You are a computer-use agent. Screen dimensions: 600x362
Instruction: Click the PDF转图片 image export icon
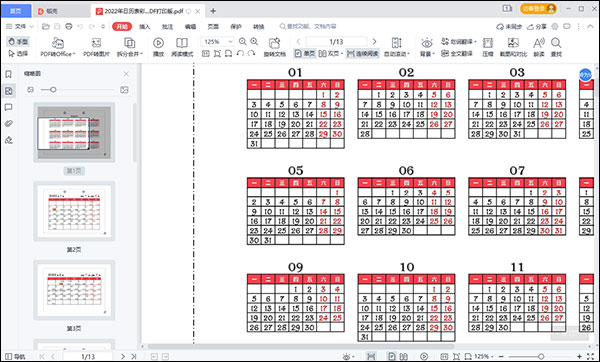click(x=96, y=47)
